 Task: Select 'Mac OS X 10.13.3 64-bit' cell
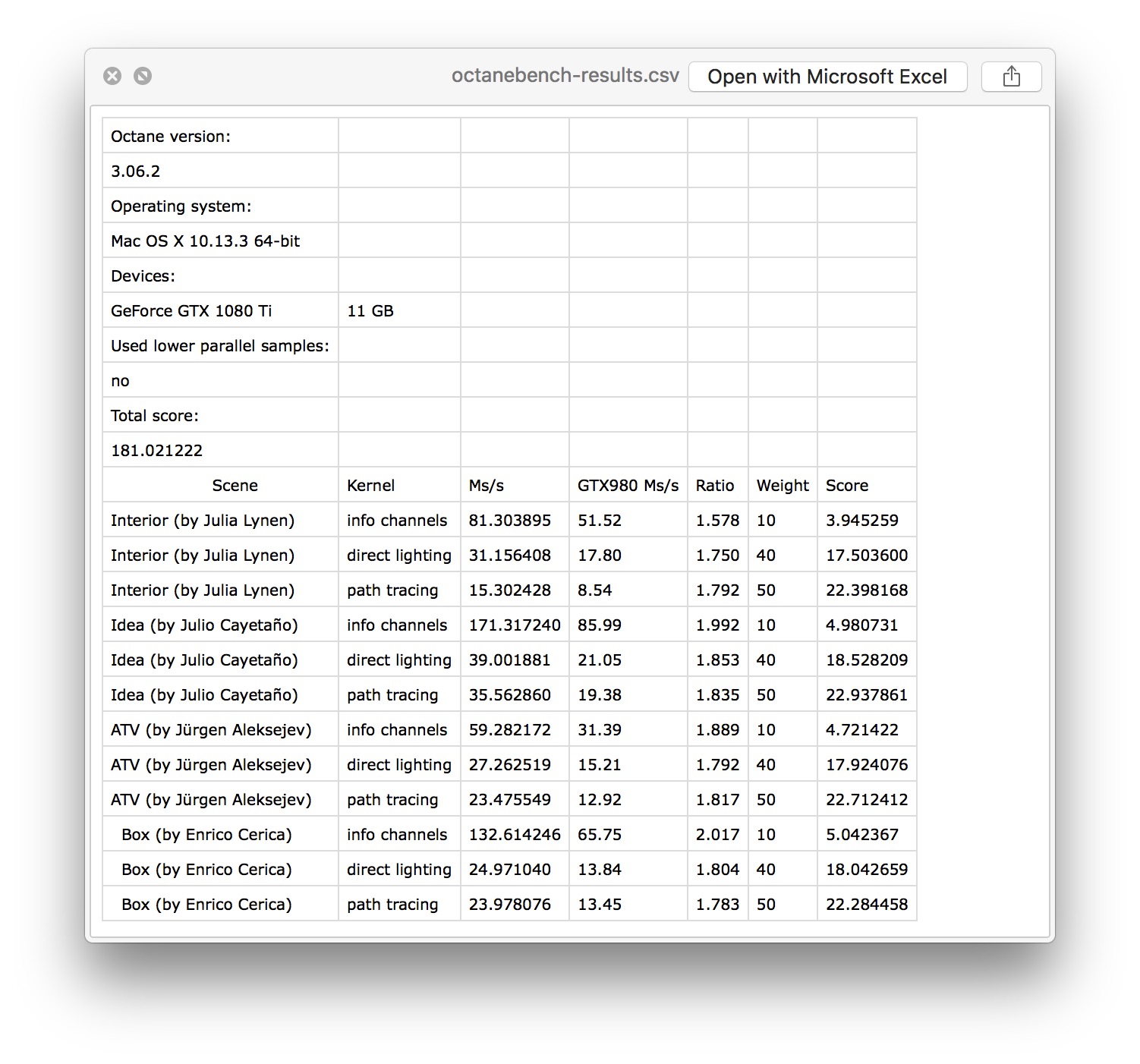click(220, 241)
